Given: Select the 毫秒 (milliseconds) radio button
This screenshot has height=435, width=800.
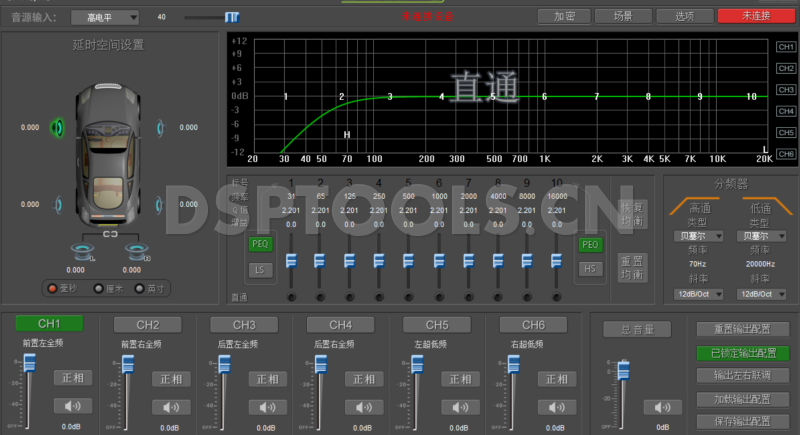Looking at the screenshot, I should coord(51,288).
